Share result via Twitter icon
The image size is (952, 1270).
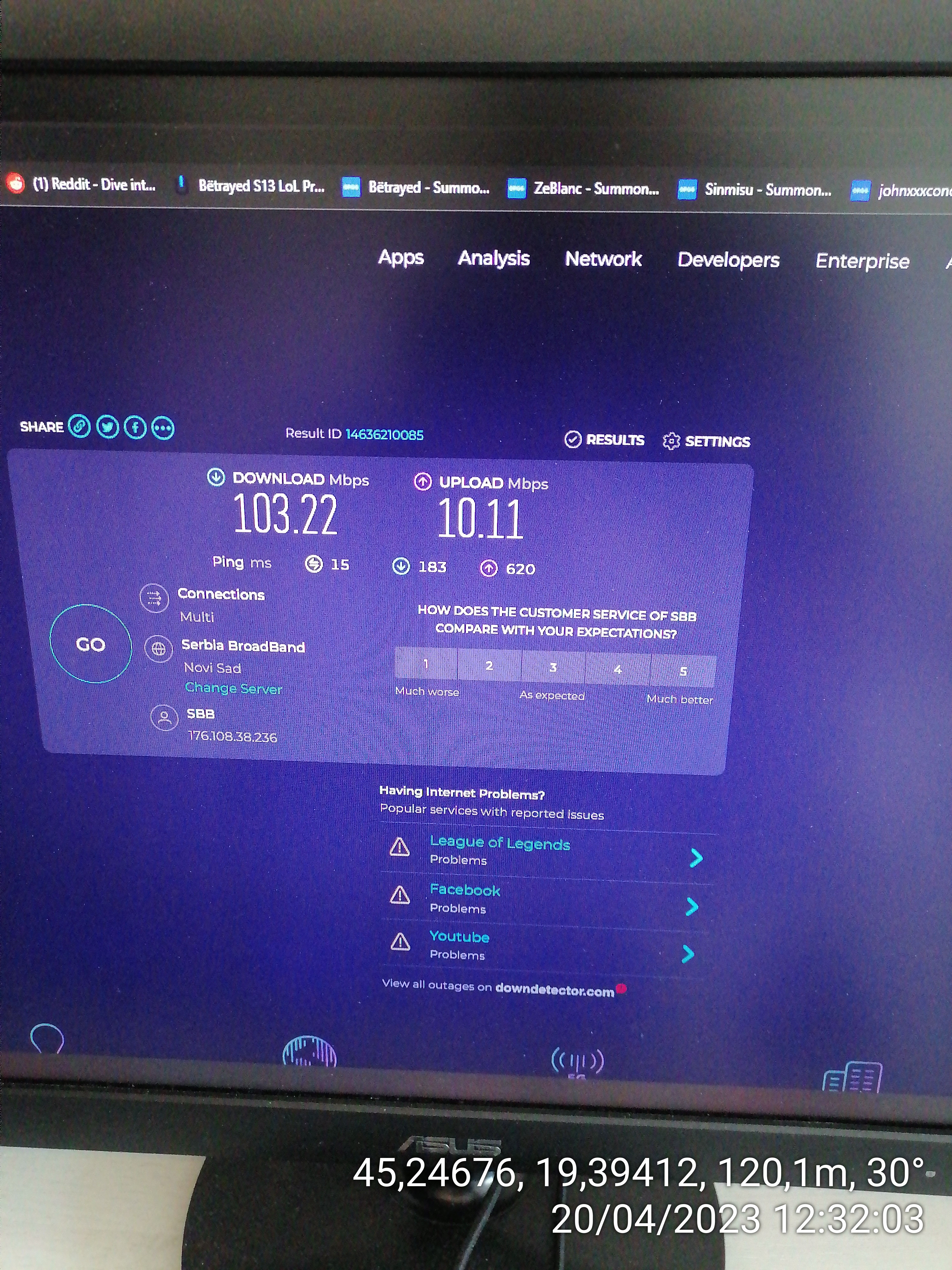tap(107, 427)
